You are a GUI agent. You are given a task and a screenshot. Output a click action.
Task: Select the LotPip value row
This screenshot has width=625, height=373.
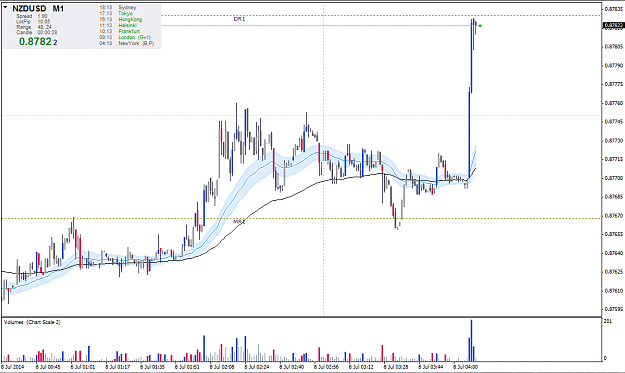coord(33,22)
